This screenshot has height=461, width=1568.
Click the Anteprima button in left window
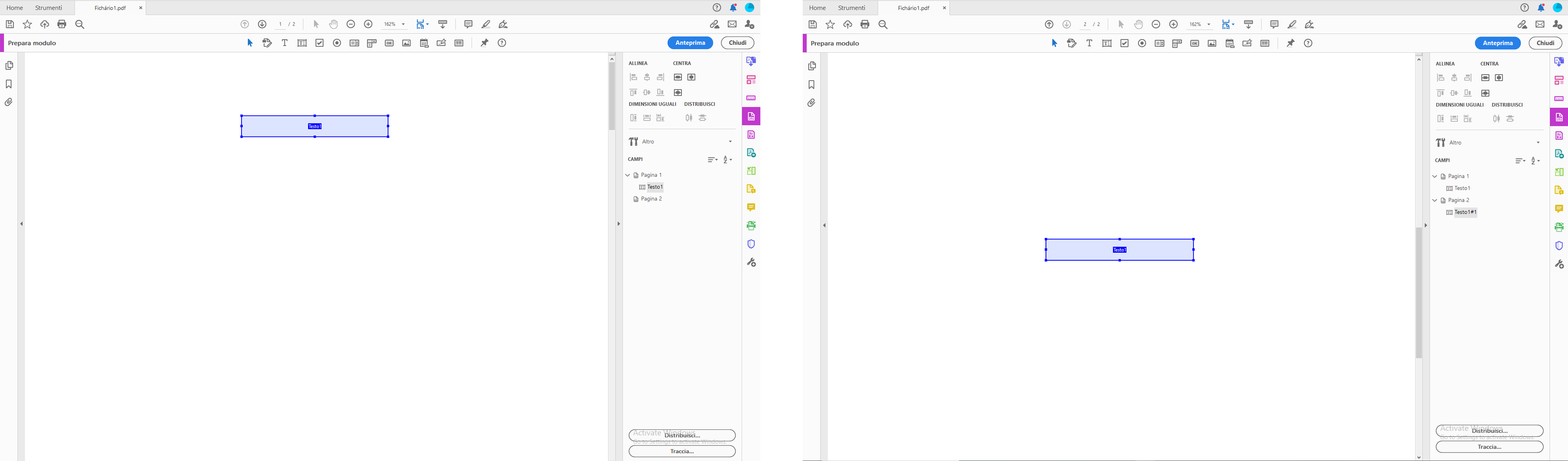coord(690,43)
